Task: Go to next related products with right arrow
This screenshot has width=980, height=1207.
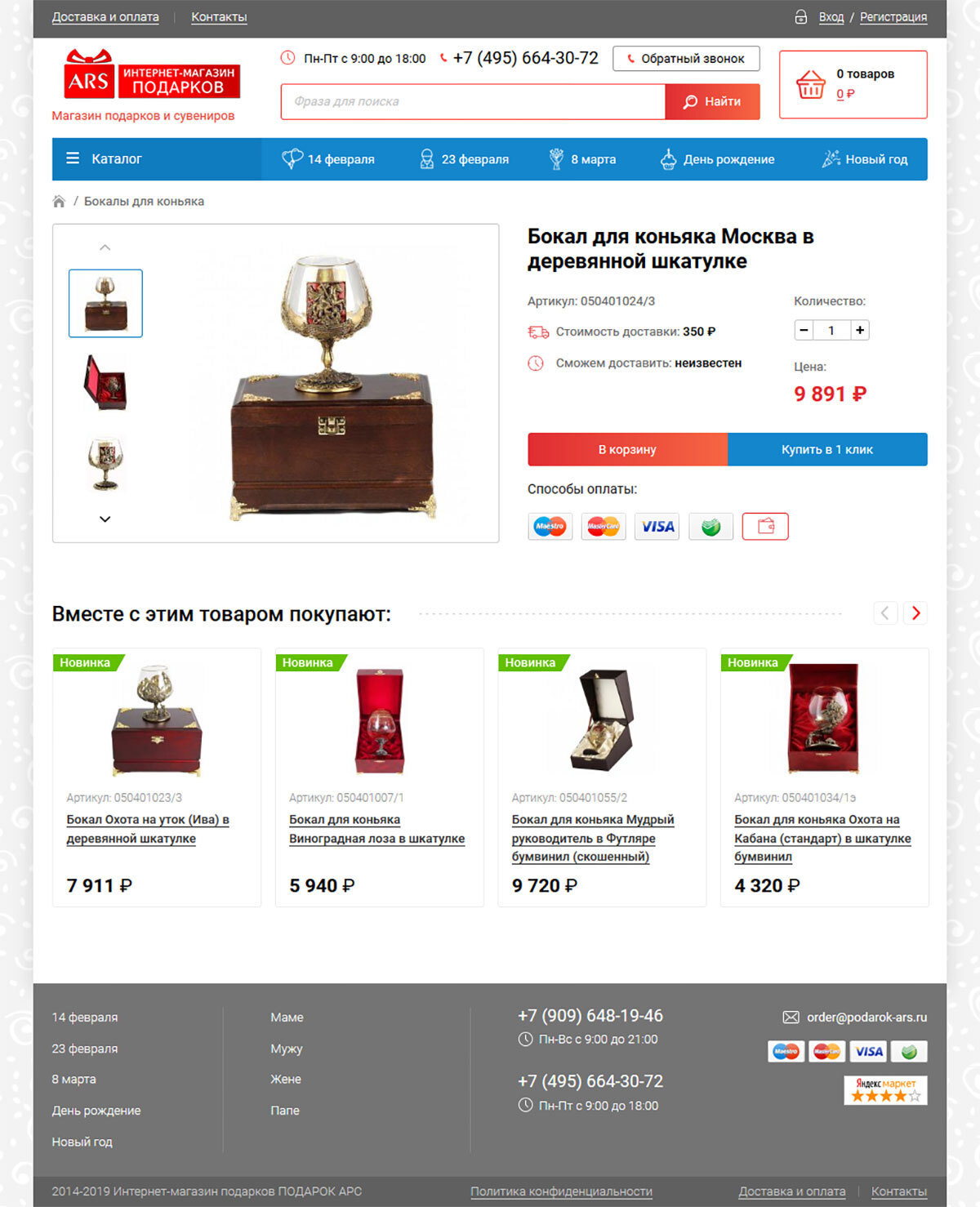Action: (915, 613)
